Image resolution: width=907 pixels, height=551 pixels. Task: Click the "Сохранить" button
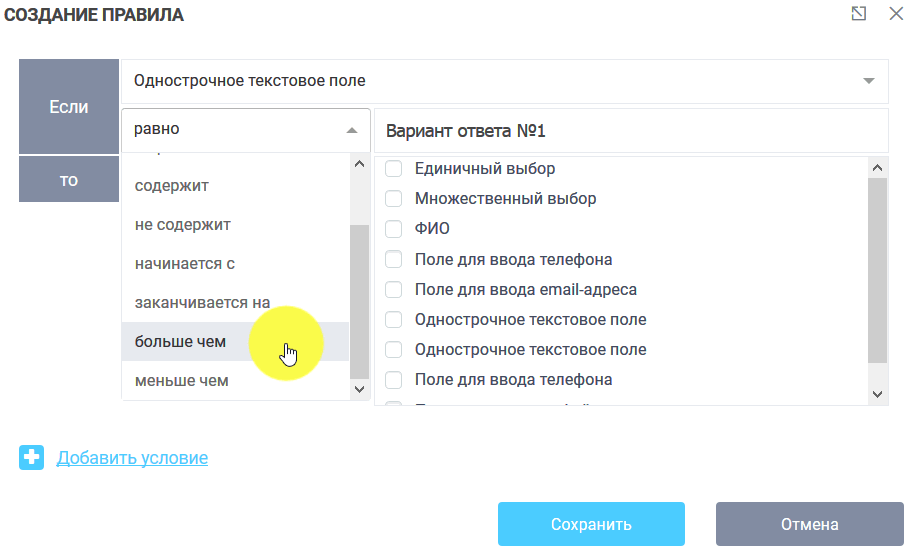[x=591, y=524]
